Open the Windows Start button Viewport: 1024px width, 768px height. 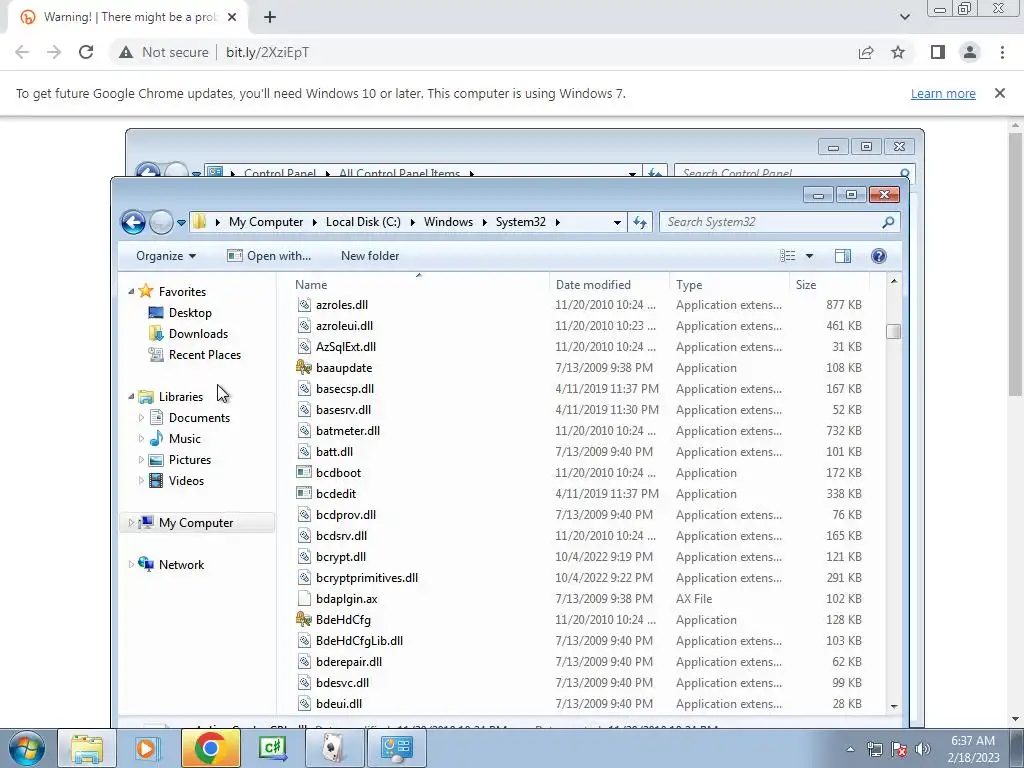click(27, 748)
